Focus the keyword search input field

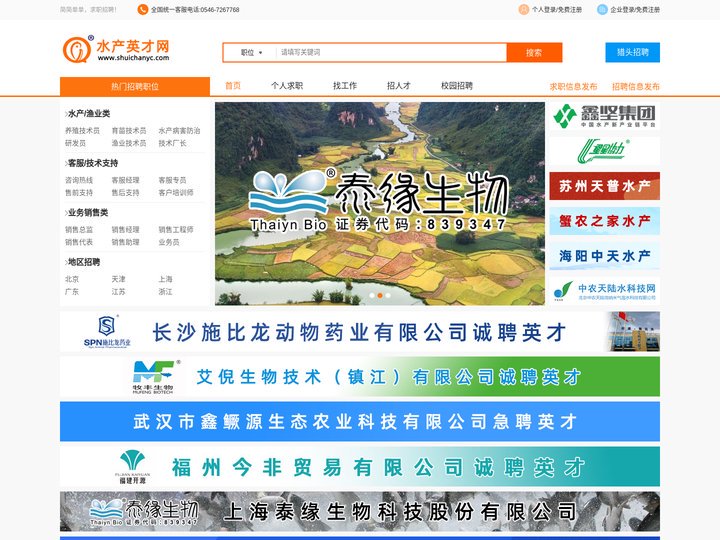click(x=390, y=53)
